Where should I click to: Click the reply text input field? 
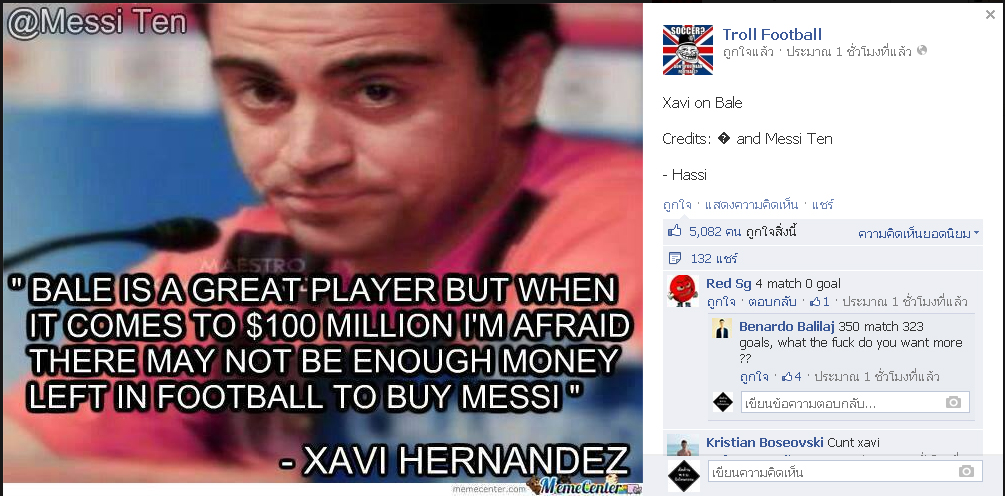[855, 403]
